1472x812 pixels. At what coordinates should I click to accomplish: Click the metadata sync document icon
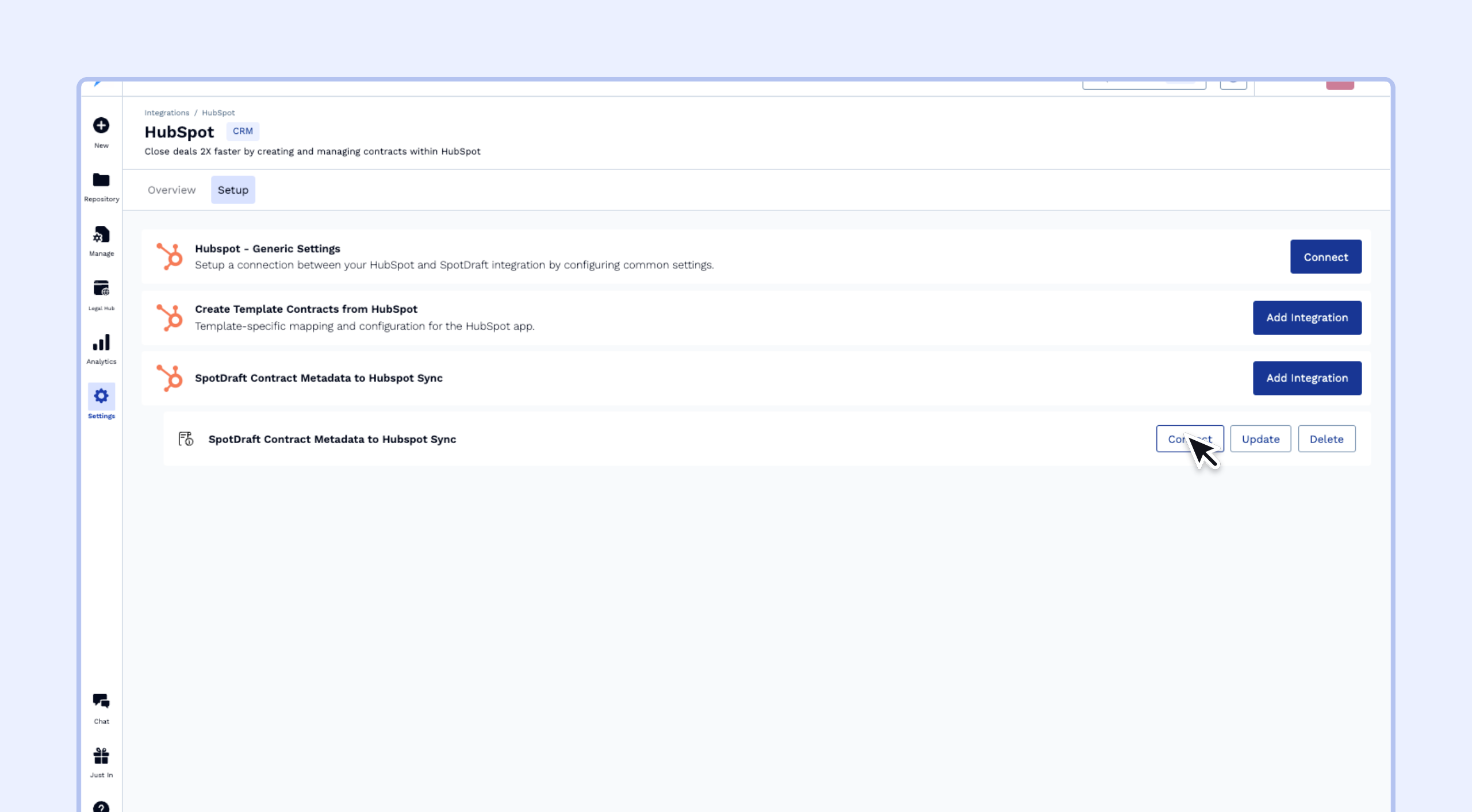point(186,439)
